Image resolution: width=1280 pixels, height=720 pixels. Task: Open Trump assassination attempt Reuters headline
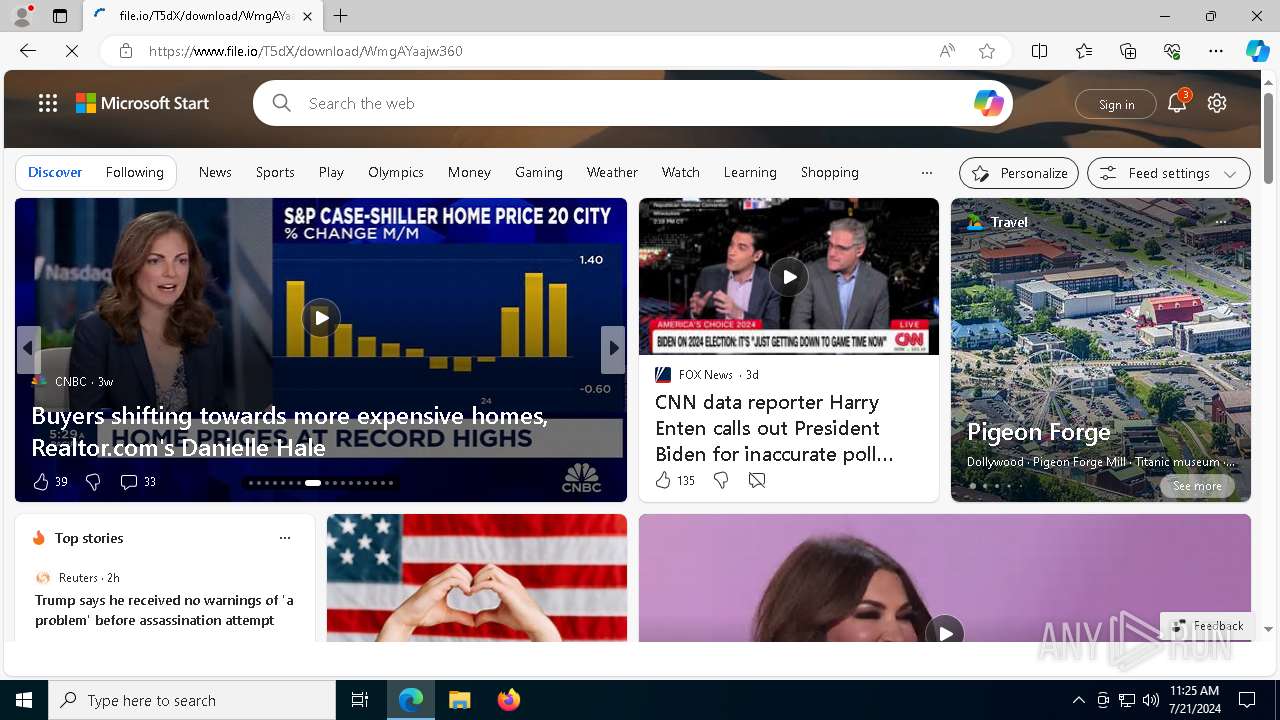[164, 610]
